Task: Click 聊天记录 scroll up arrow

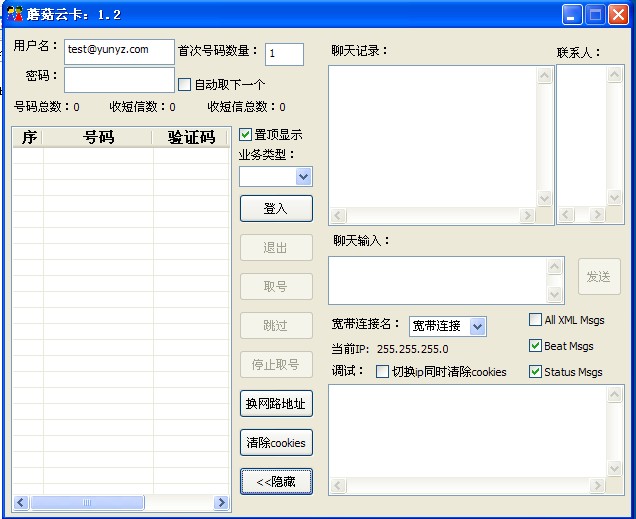Action: pos(544,75)
